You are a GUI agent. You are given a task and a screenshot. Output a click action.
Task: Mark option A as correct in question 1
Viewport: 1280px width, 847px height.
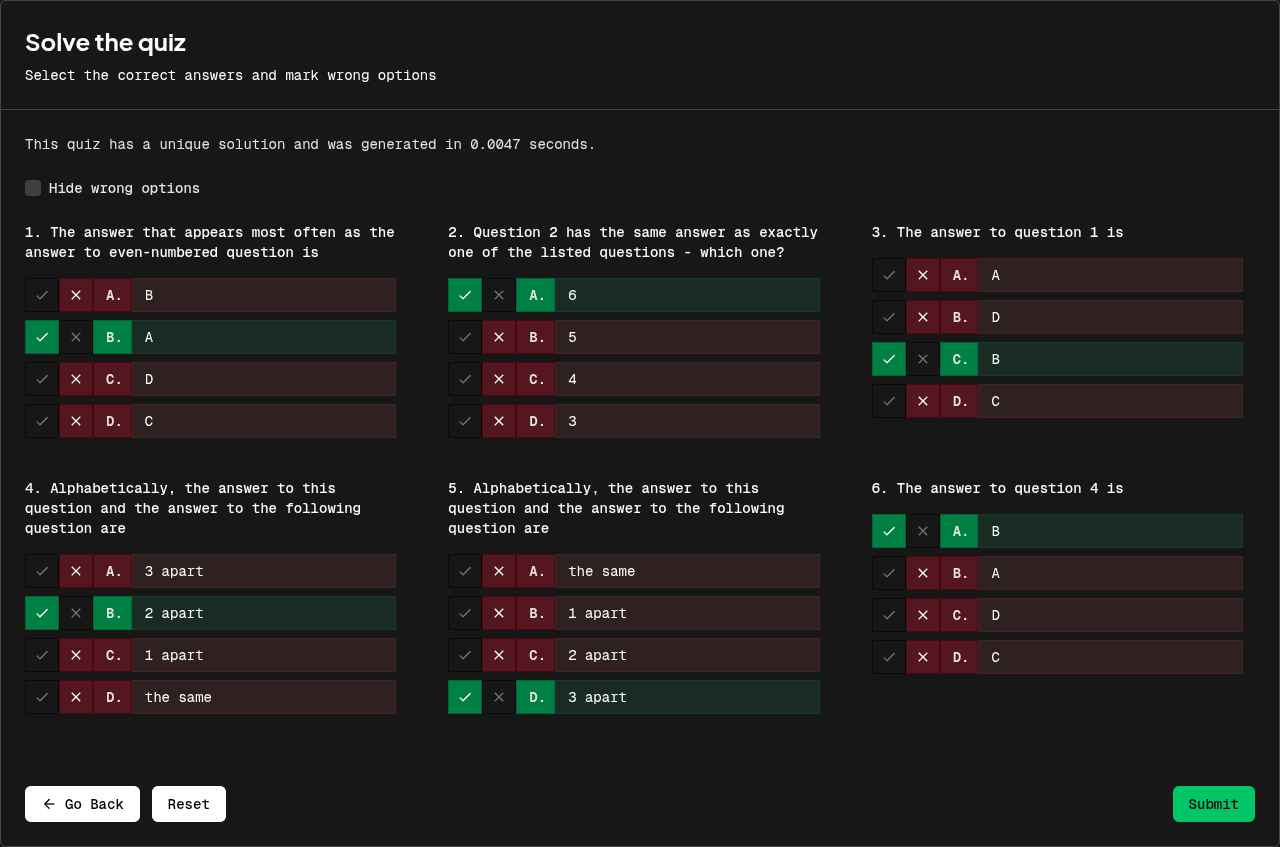click(41, 295)
